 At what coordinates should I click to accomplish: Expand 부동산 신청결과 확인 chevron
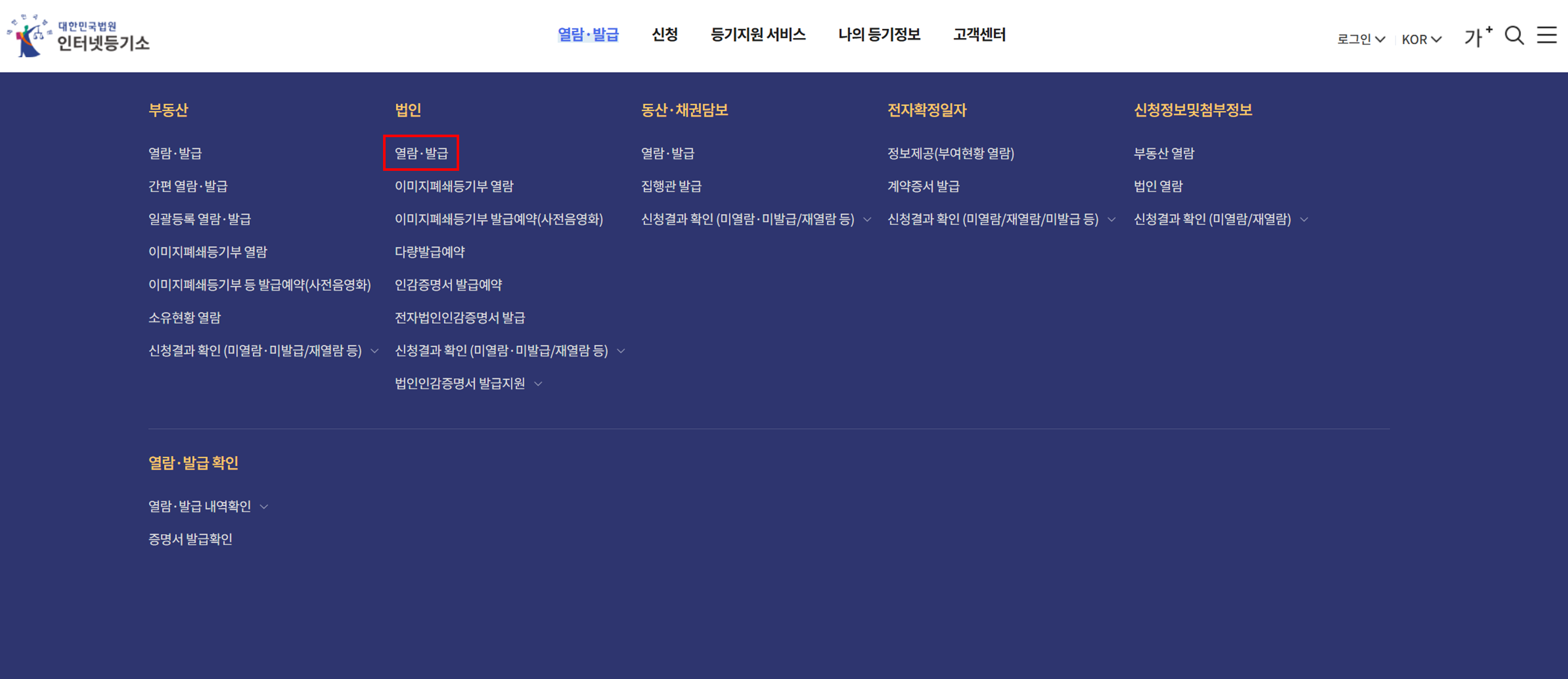point(375,351)
